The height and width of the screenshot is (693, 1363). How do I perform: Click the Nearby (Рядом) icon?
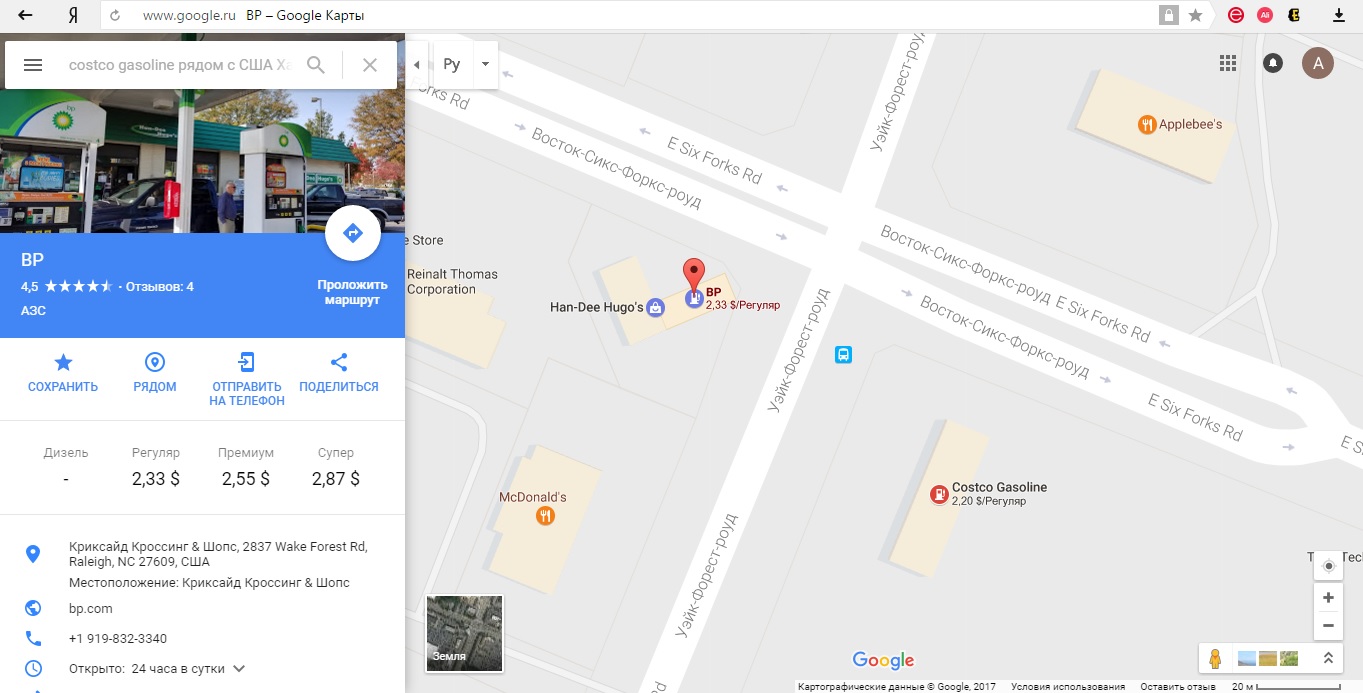tap(155, 362)
